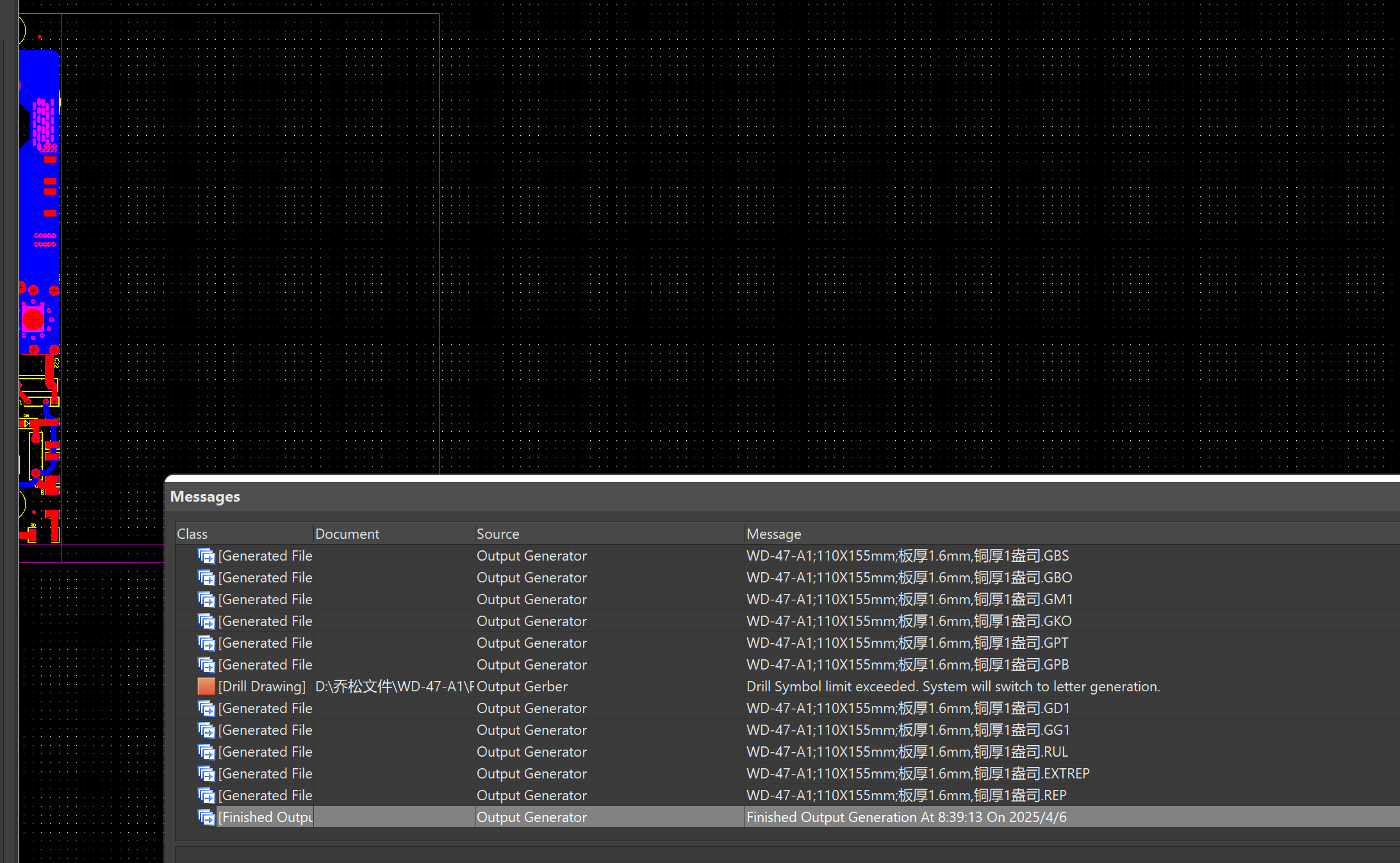Click the magenta via array on the PCB
Image resolution: width=1400 pixels, height=863 pixels.
[x=44, y=124]
